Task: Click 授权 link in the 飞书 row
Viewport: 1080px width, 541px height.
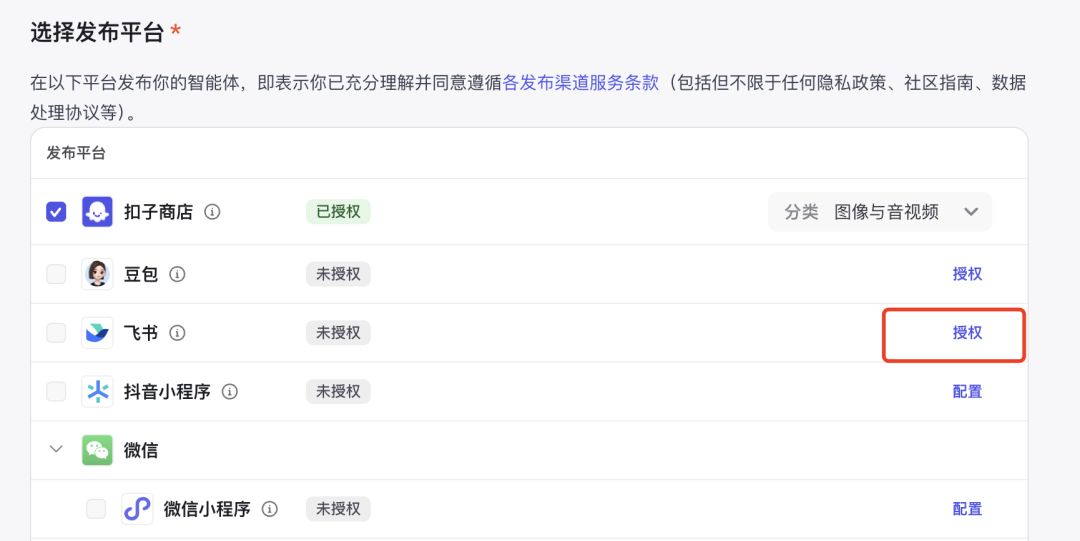Action: [x=967, y=333]
